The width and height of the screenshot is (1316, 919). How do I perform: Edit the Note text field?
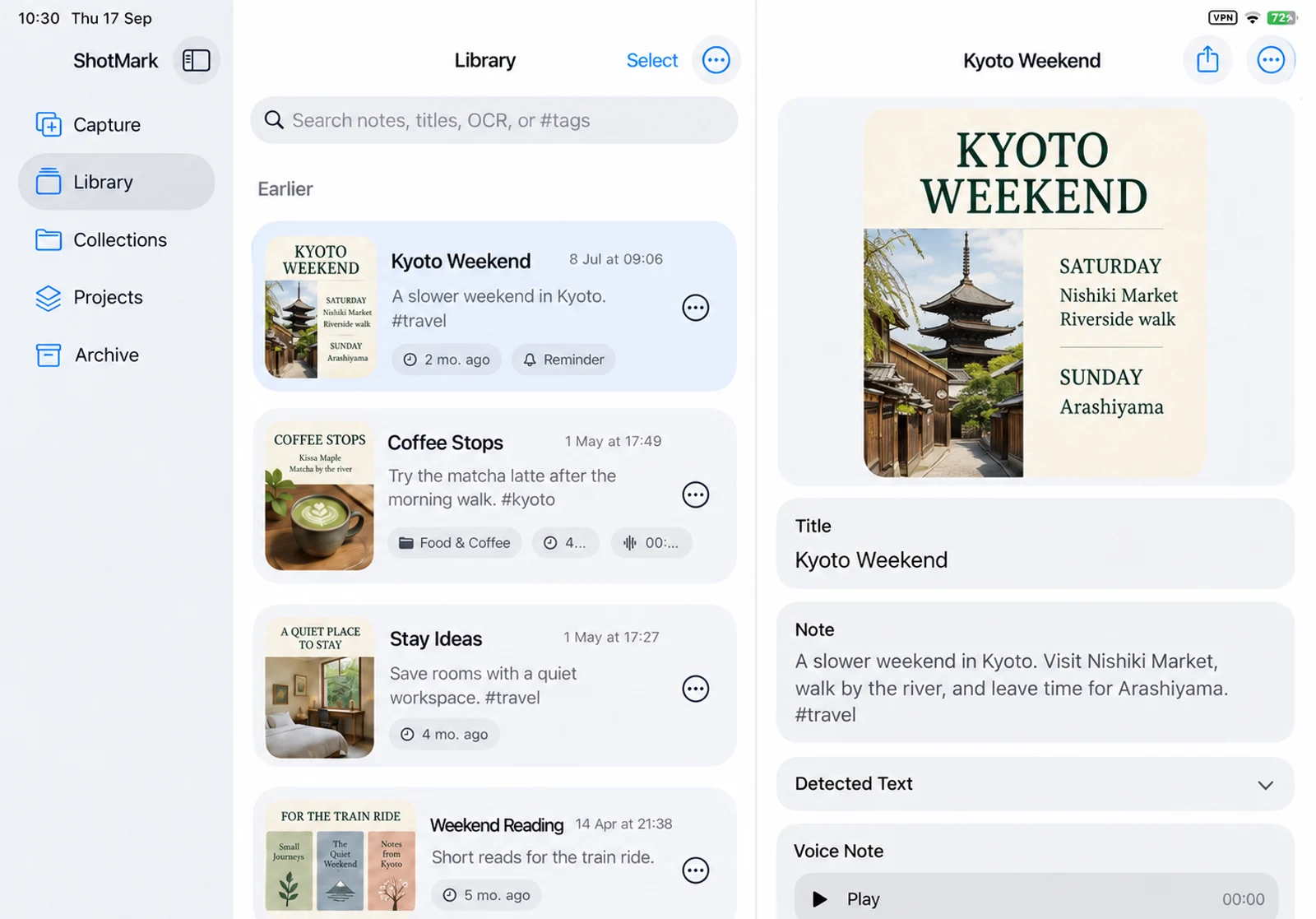click(1035, 672)
